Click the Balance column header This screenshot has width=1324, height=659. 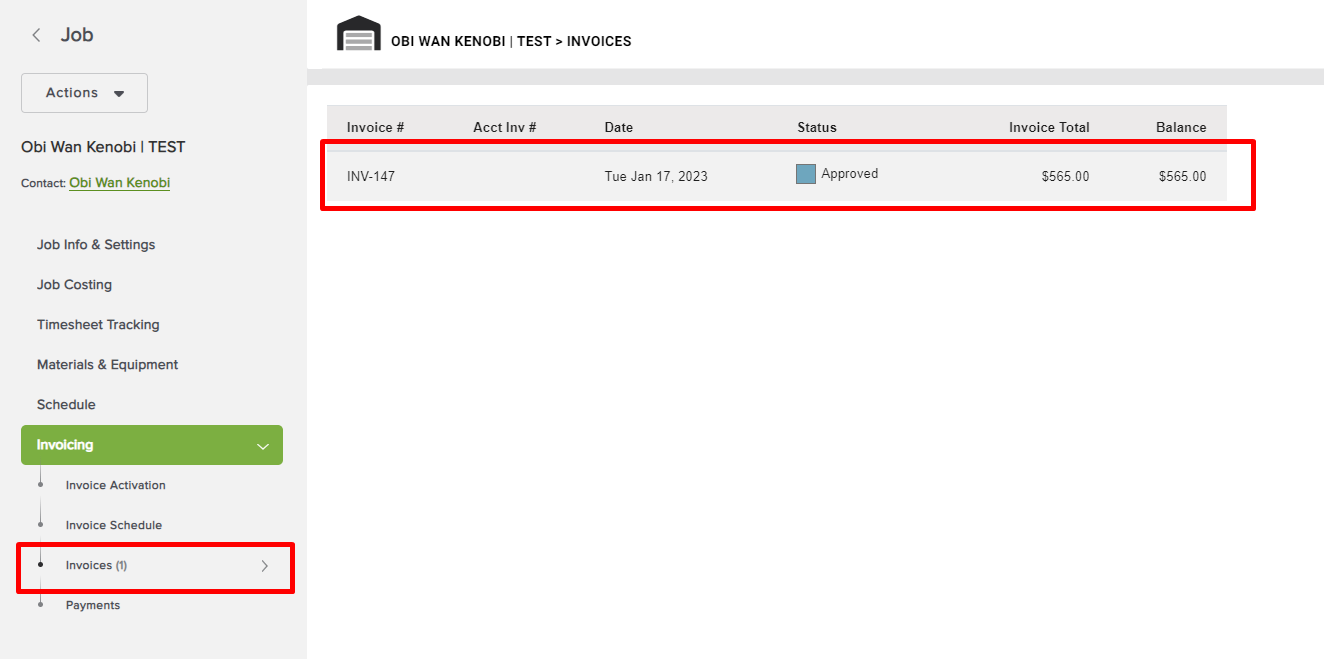pos(1181,127)
